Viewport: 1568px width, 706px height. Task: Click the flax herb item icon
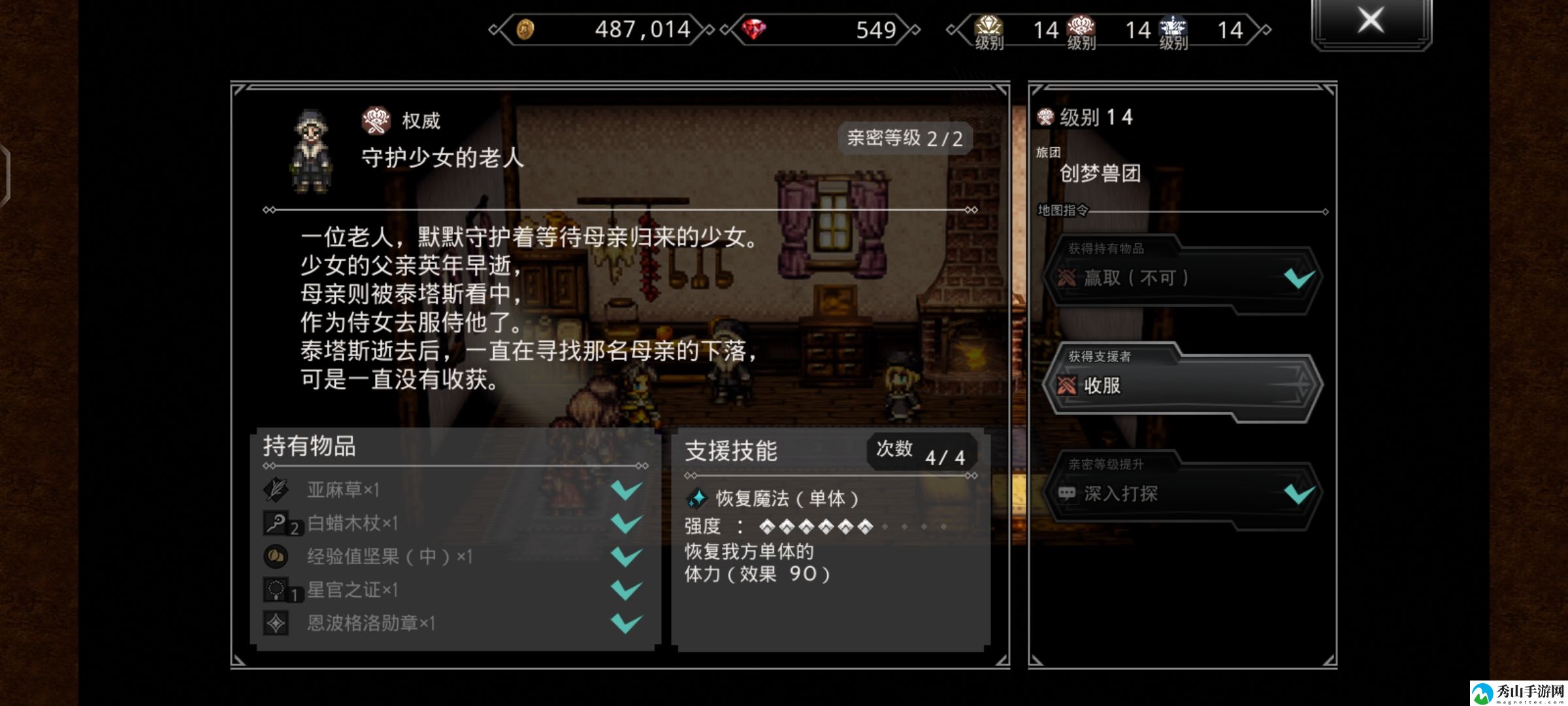pos(276,490)
